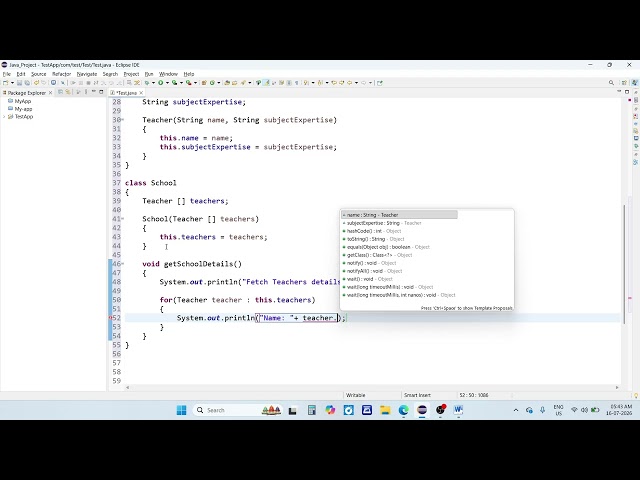Viewport: 640px width, 480px height.
Task: Open the Debug configurations dropdown arrow
Action: pyautogui.click(x=154, y=83)
